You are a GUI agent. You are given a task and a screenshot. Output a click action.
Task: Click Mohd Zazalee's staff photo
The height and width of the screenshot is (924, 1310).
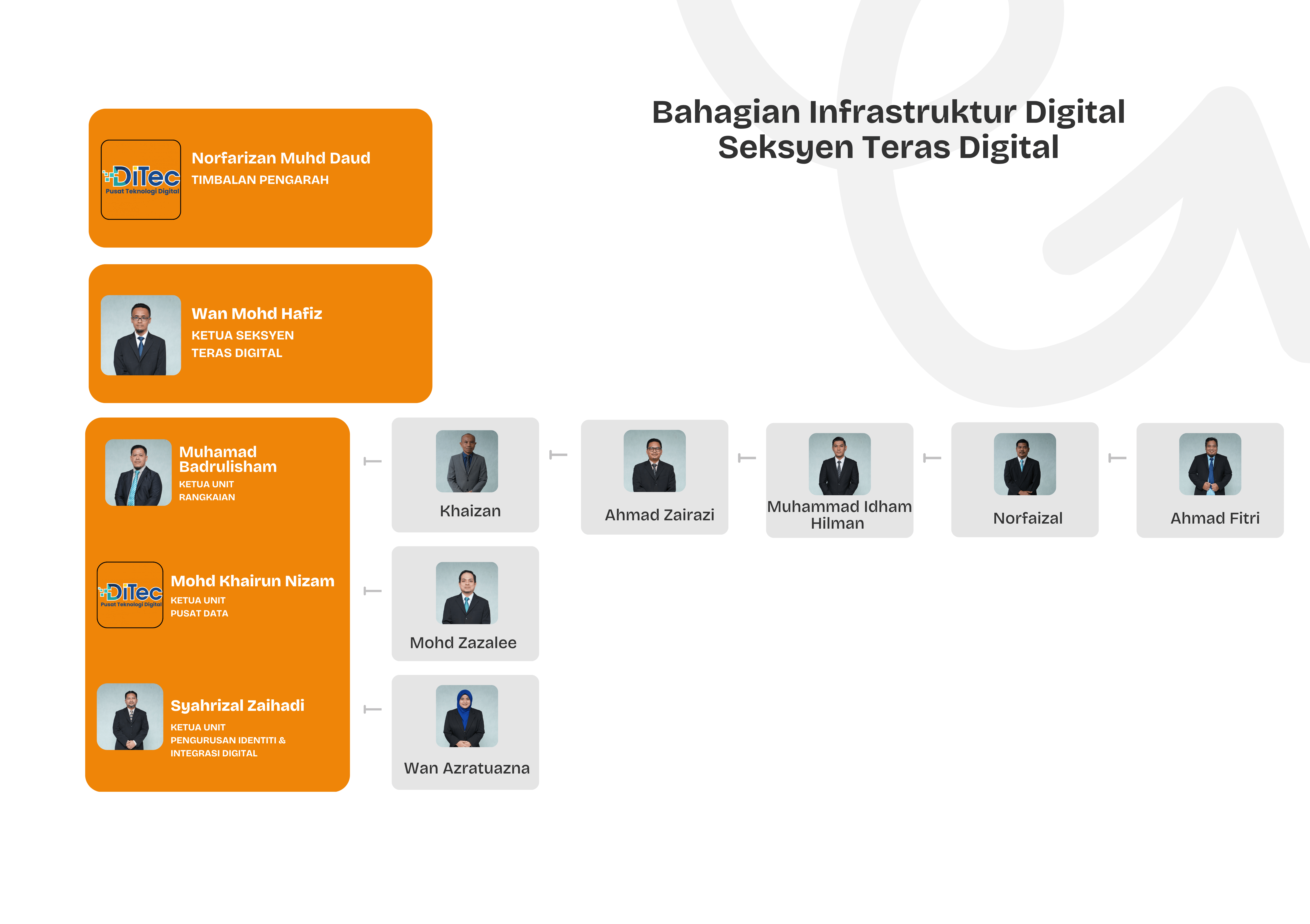(467, 593)
